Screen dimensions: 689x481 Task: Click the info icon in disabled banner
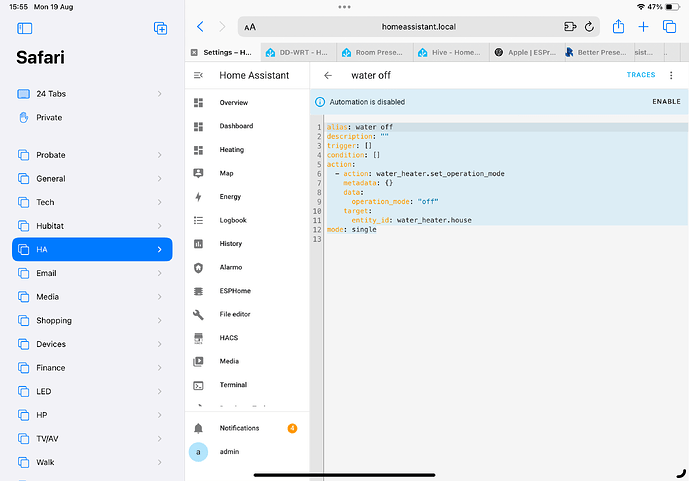coord(320,102)
